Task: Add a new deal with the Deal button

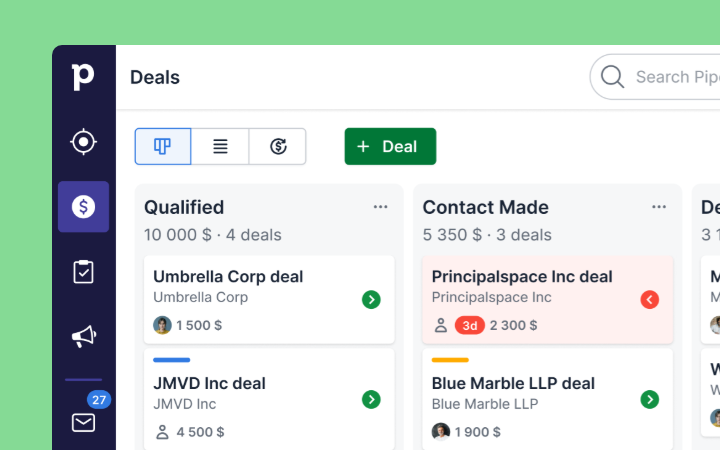Action: [x=390, y=146]
